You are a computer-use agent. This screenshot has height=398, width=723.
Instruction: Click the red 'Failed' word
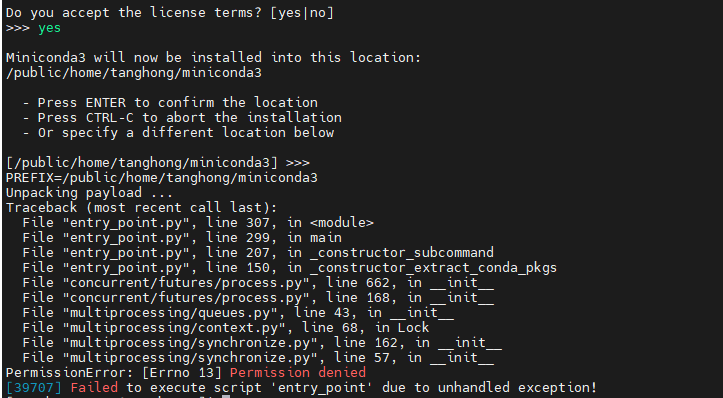click(x=94, y=387)
